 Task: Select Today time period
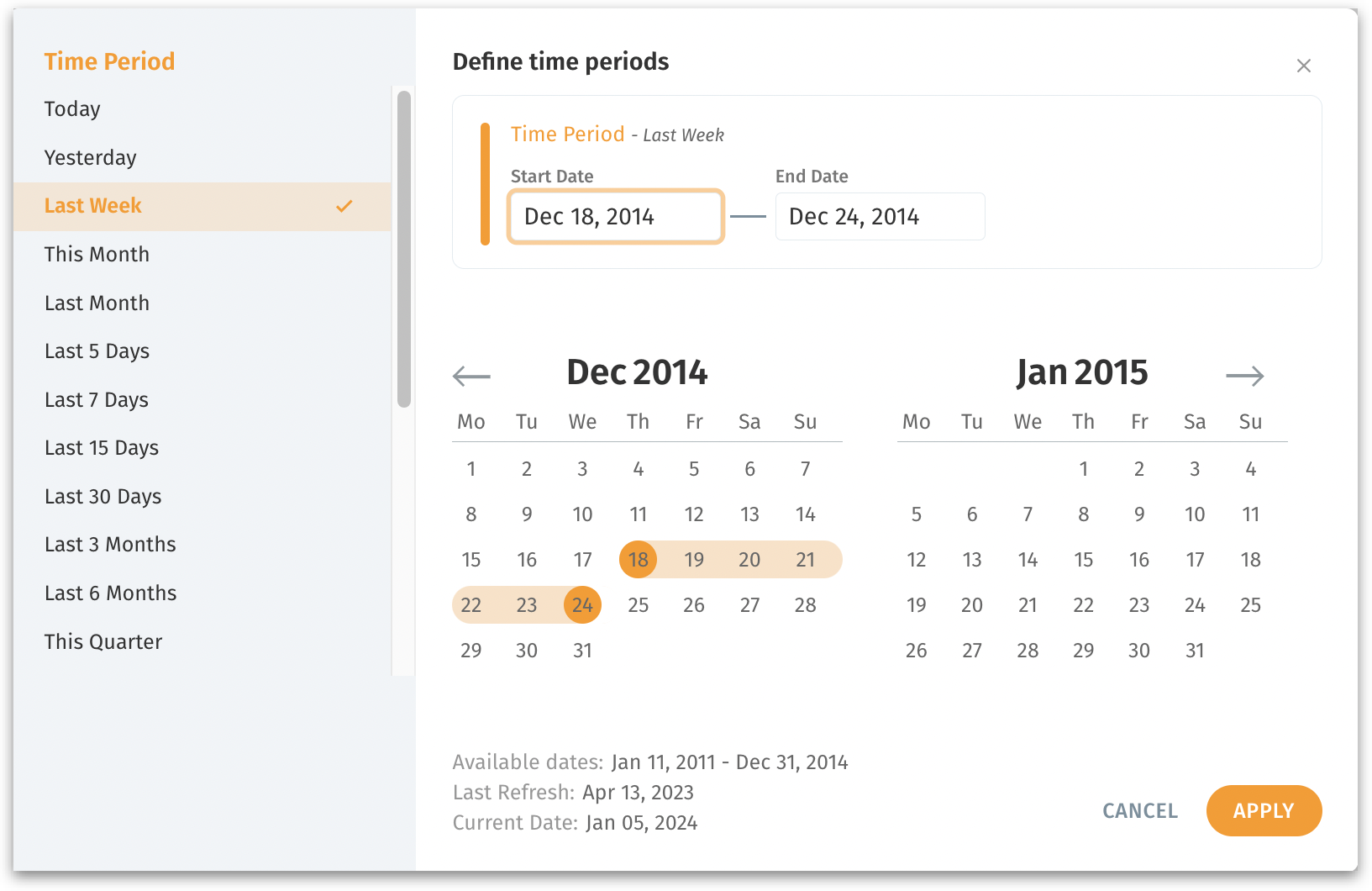pyautogui.click(x=72, y=109)
